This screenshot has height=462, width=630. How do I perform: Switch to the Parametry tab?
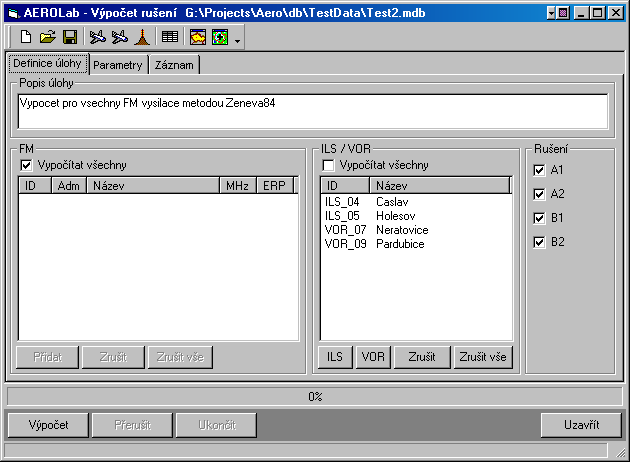[x=118, y=65]
